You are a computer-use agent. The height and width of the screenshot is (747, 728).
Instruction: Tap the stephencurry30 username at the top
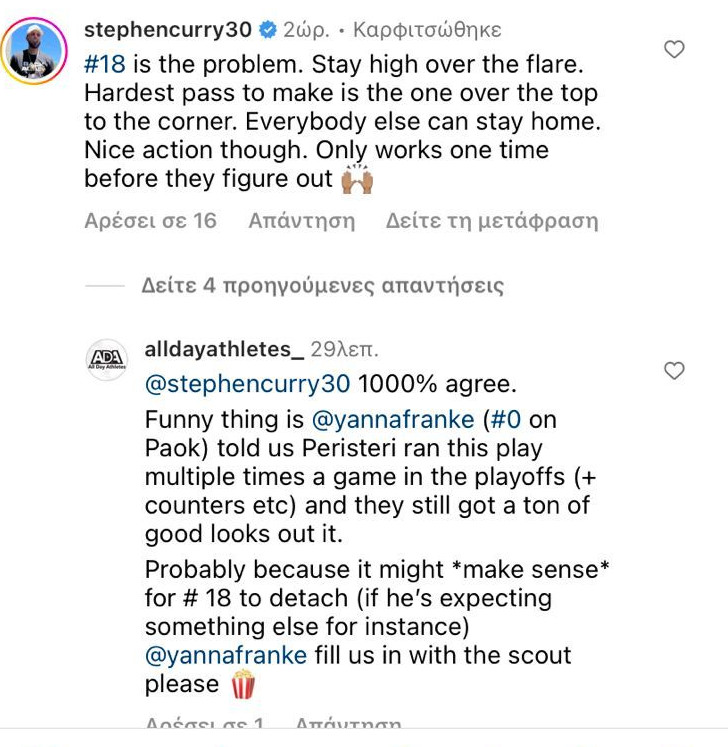[168, 30]
